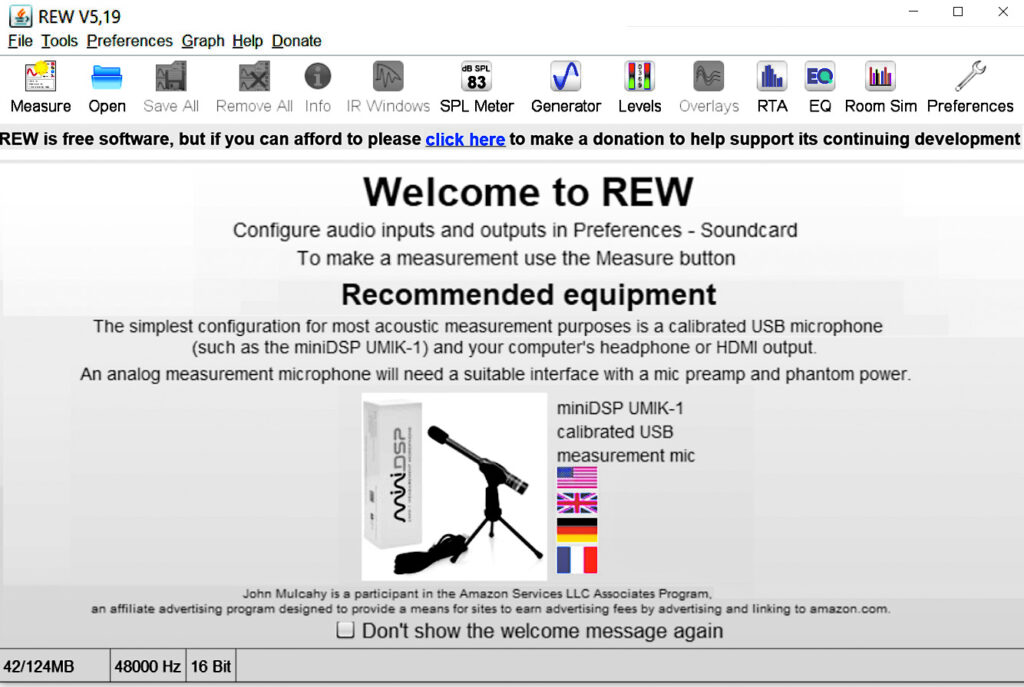The image size is (1024, 687).
Task: Click the miniDSP UMIK-1 microphone image
Action: [454, 486]
